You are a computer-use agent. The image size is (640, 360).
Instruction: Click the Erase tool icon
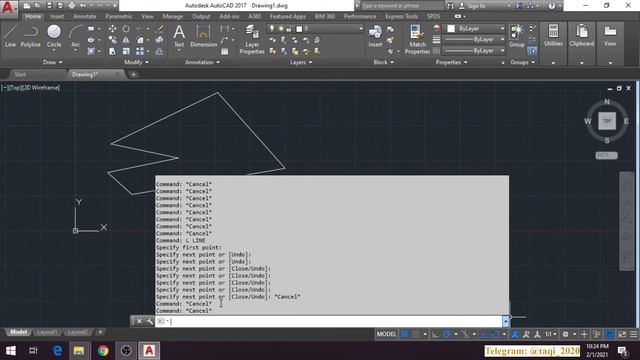(160, 29)
